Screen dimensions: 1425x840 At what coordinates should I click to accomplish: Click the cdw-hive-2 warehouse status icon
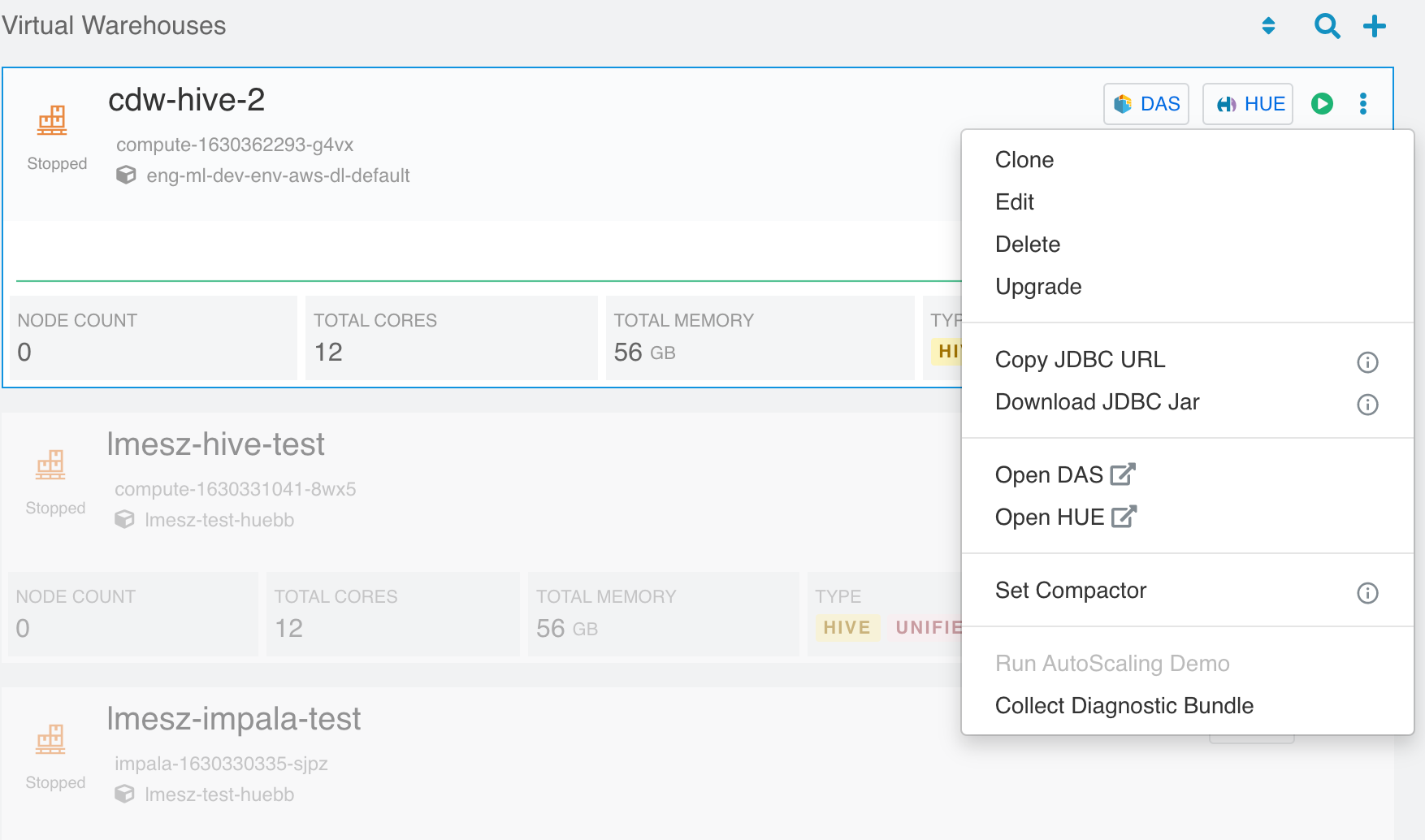(52, 121)
